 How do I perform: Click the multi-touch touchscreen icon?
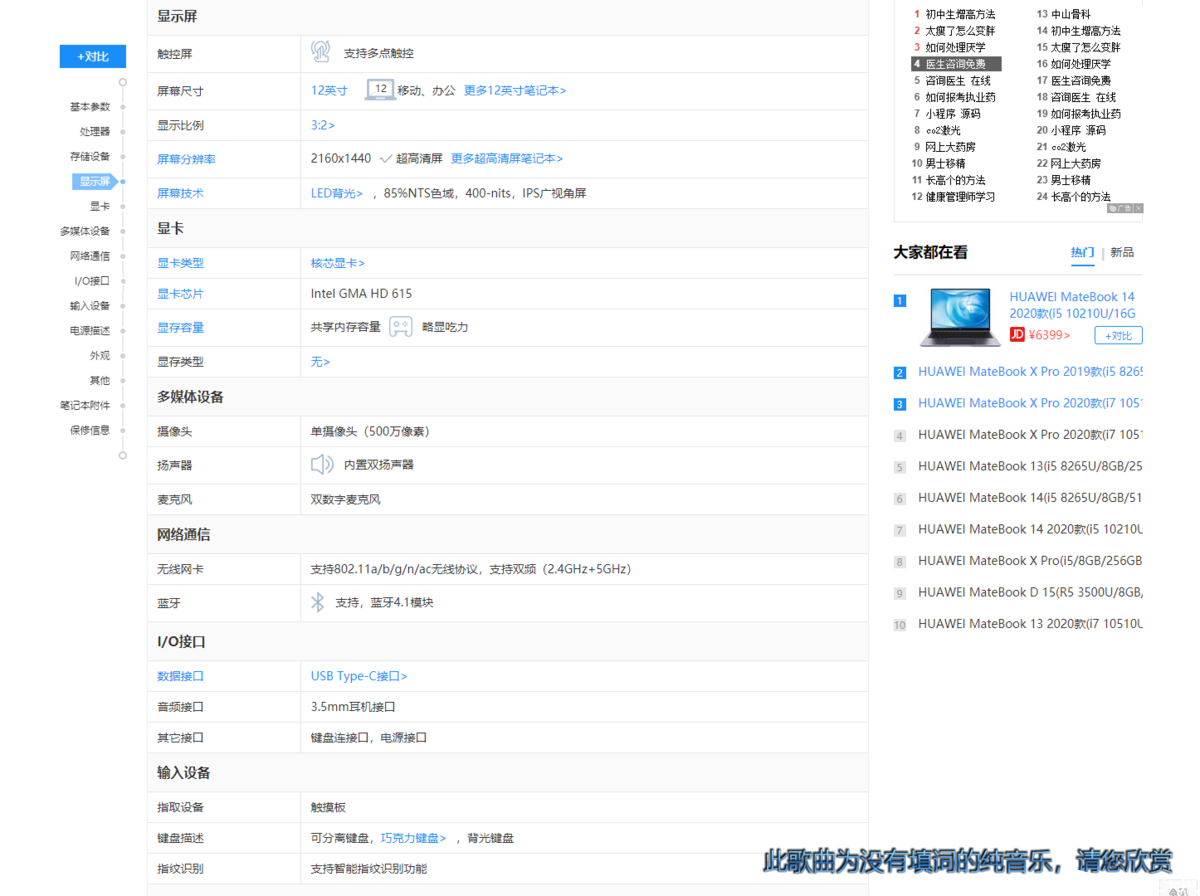pos(321,51)
